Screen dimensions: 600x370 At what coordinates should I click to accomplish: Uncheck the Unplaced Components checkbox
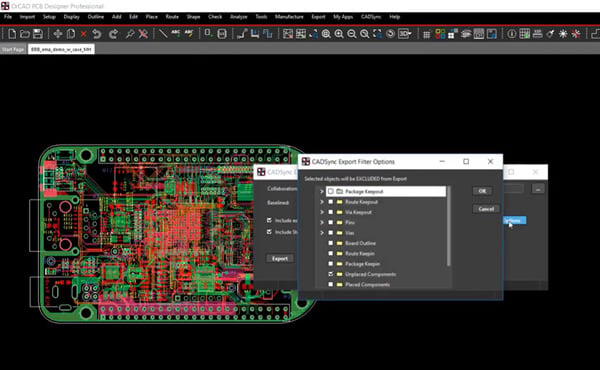331,274
